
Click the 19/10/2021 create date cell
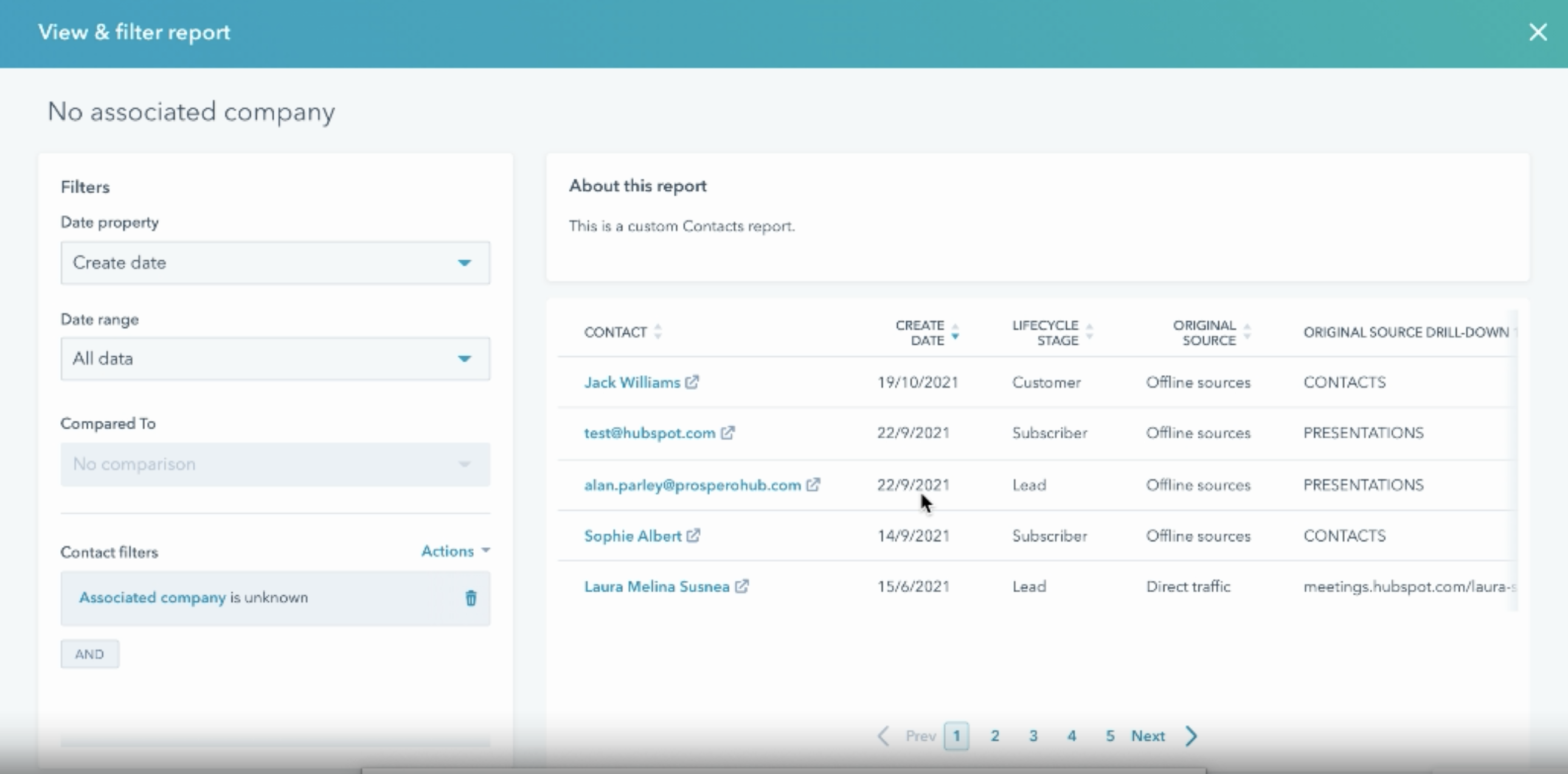[x=917, y=382]
